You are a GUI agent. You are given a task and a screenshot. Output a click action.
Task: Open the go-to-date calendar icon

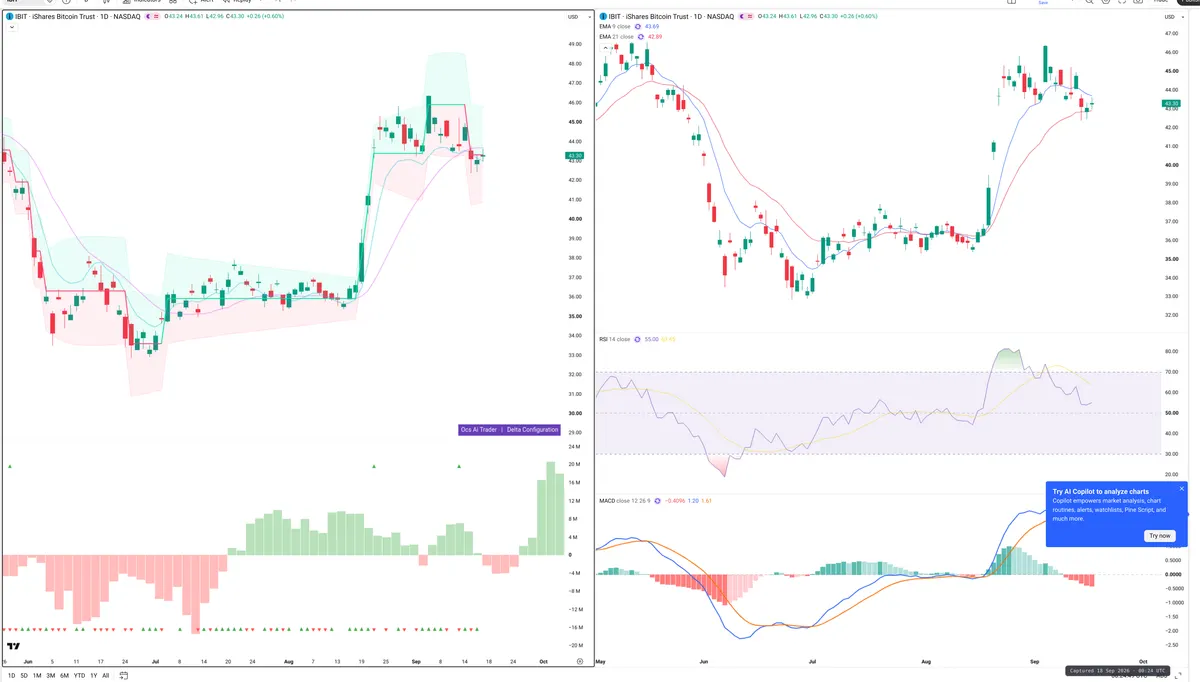pyautogui.click(x=124, y=676)
